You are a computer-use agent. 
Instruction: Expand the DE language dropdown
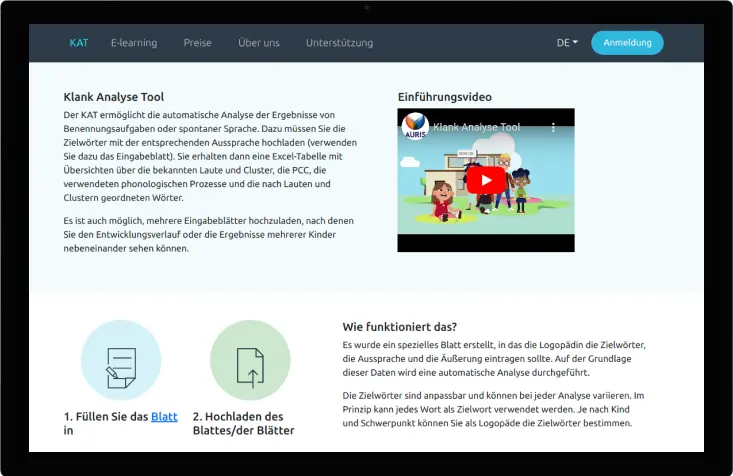[x=567, y=43]
